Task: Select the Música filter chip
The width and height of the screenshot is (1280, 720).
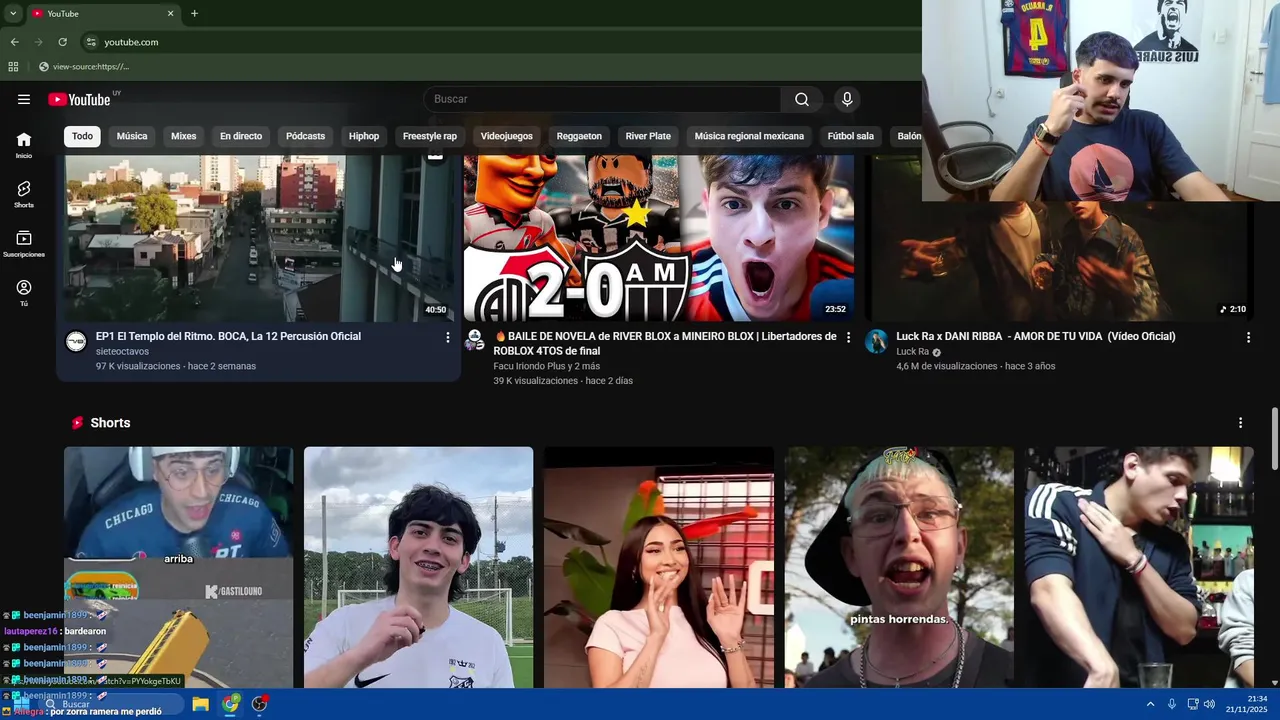Action: point(132,136)
